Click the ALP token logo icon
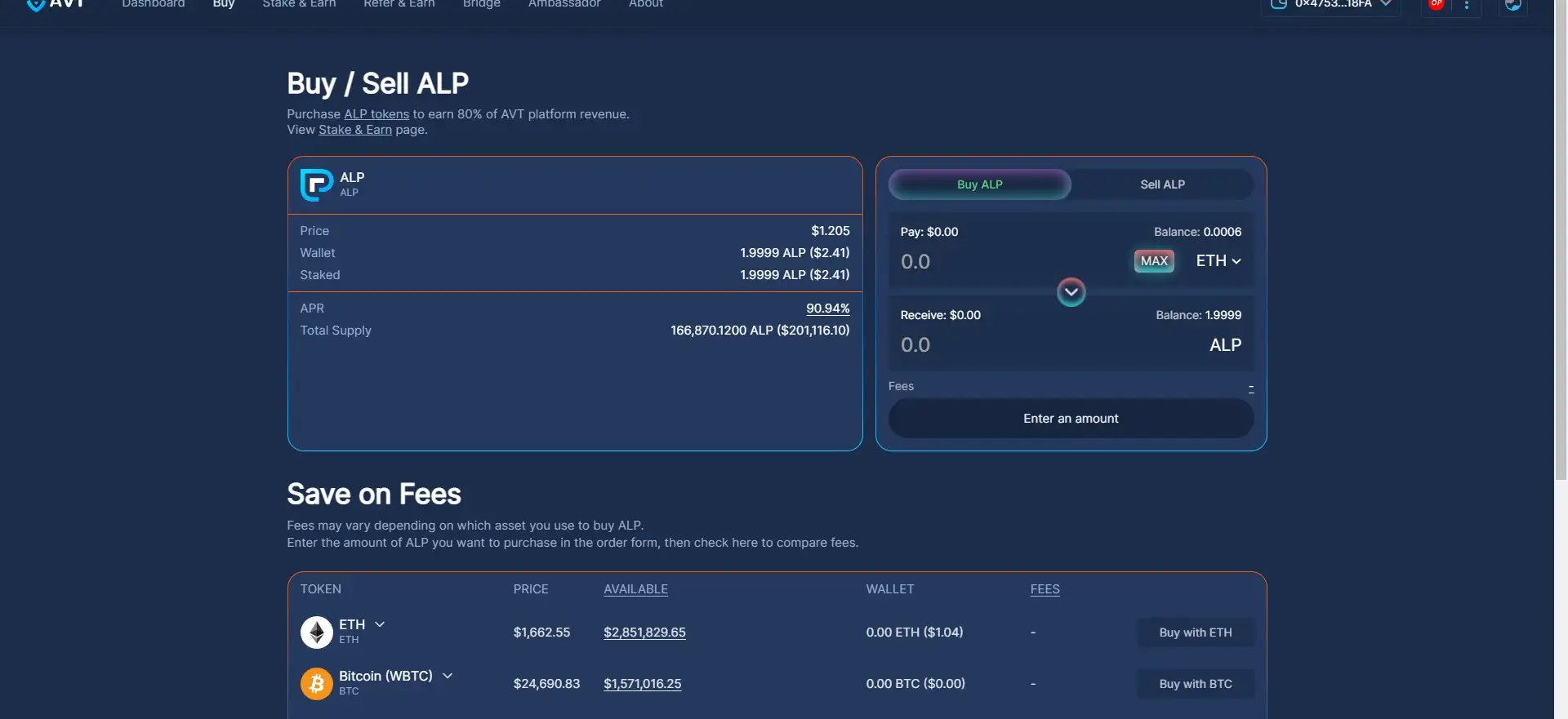The image size is (1568, 719). tap(316, 184)
